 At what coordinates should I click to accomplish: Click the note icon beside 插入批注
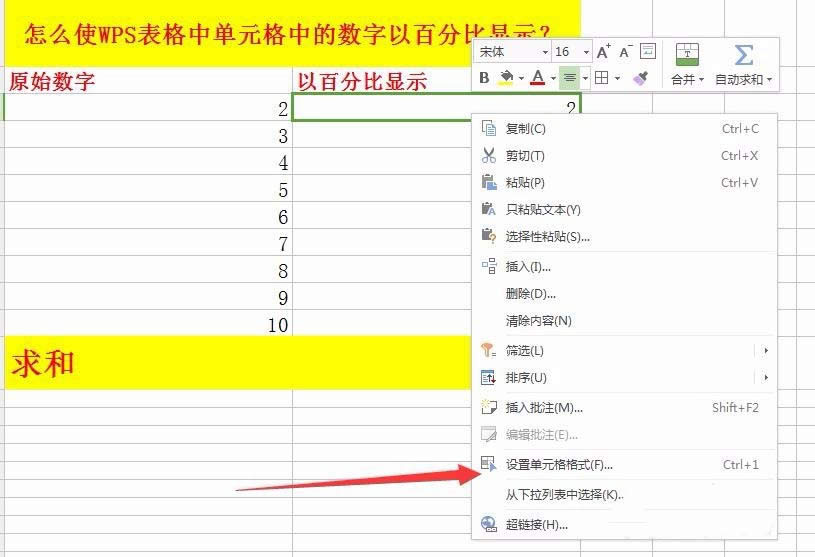[489, 407]
